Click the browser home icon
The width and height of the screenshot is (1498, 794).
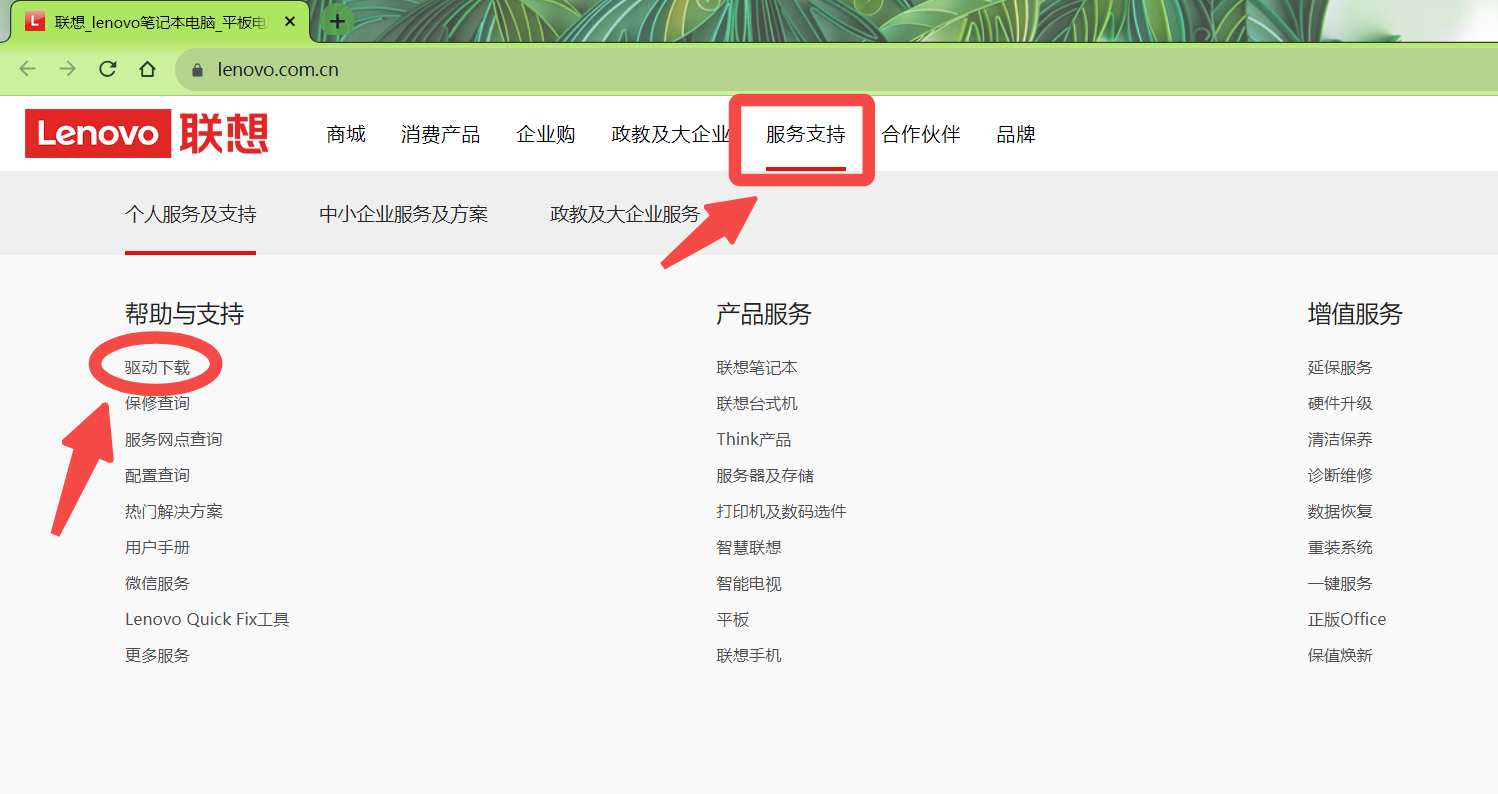point(147,69)
